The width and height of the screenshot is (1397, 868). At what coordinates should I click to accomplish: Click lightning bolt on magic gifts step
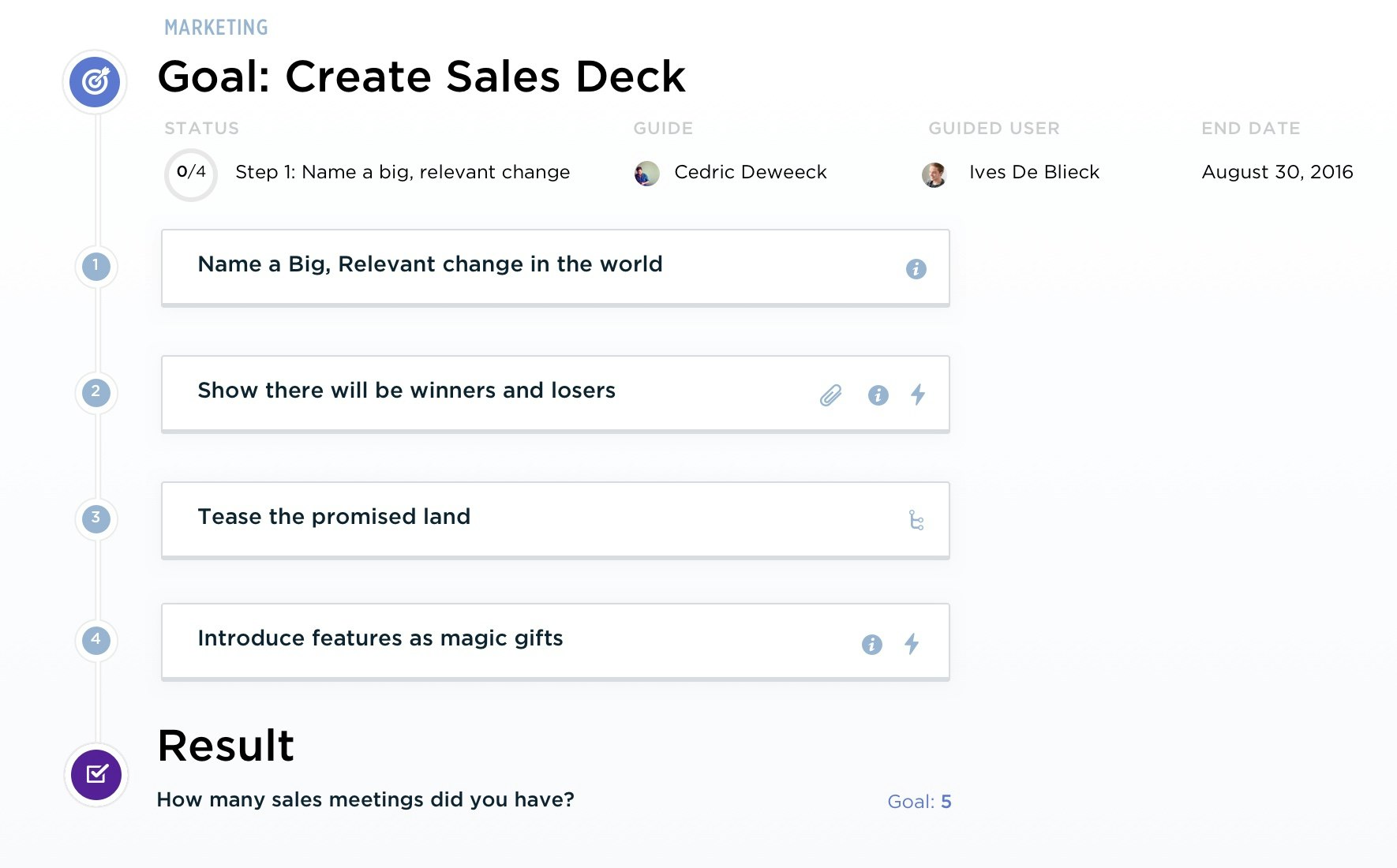point(912,644)
